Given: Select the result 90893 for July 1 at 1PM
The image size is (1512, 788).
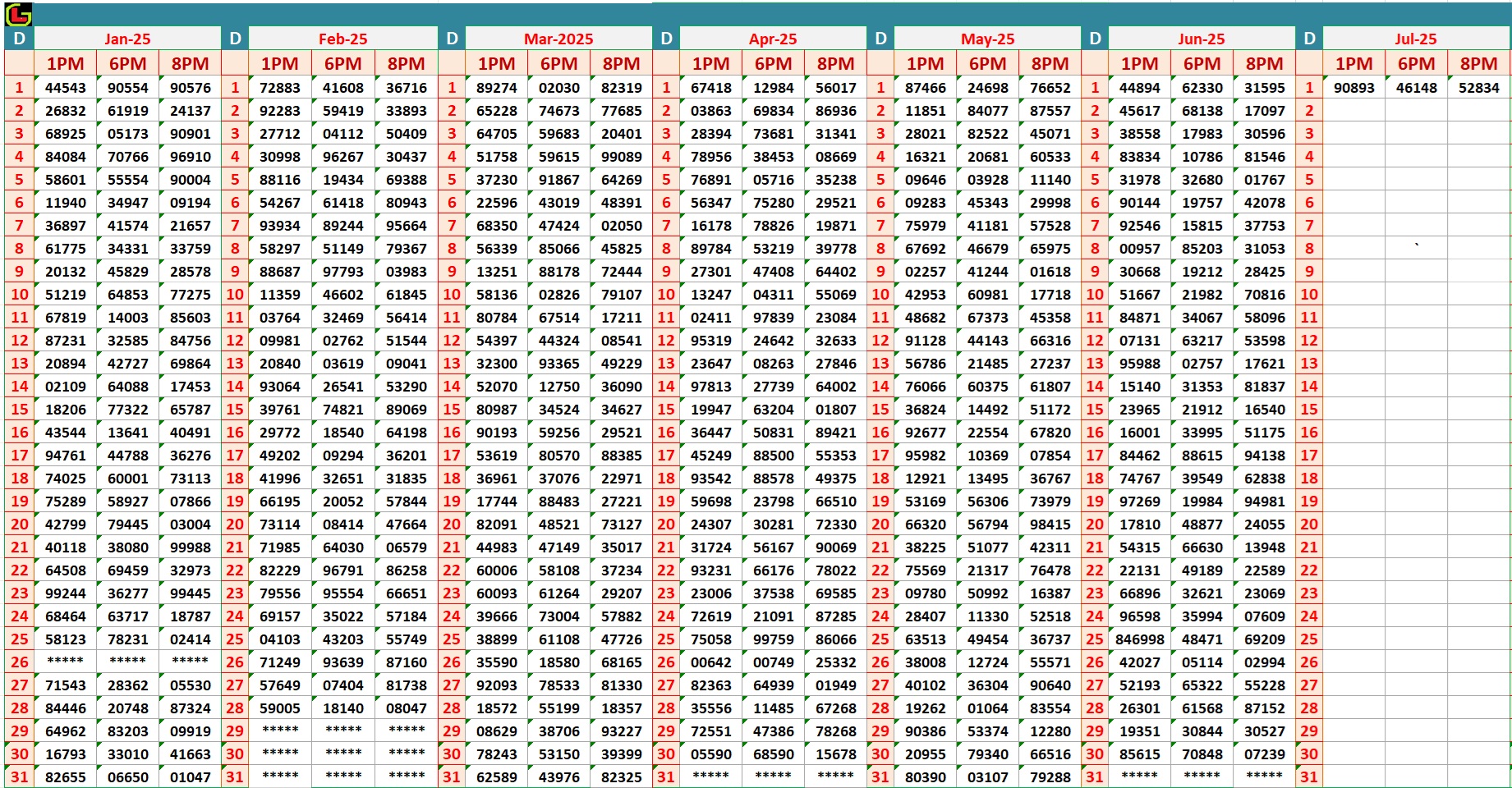Looking at the screenshot, I should coord(1357,87).
